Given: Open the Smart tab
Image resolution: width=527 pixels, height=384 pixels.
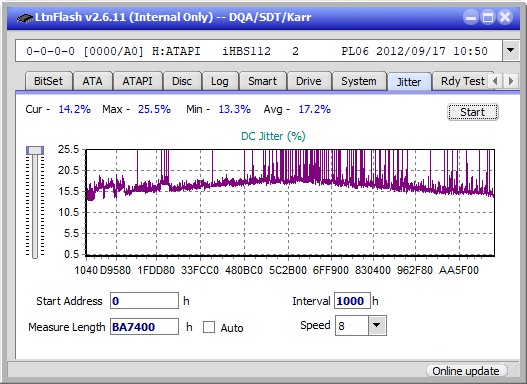Looking at the screenshot, I should click(x=262, y=81).
